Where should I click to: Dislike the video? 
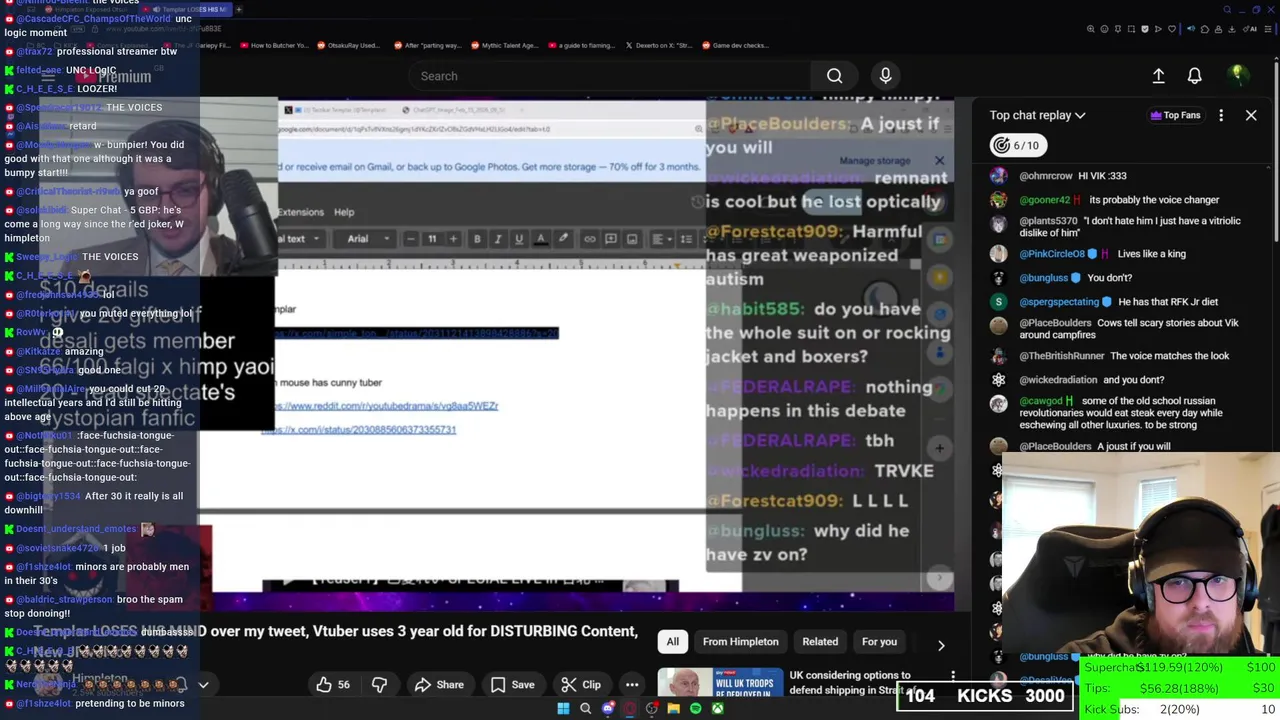379,685
